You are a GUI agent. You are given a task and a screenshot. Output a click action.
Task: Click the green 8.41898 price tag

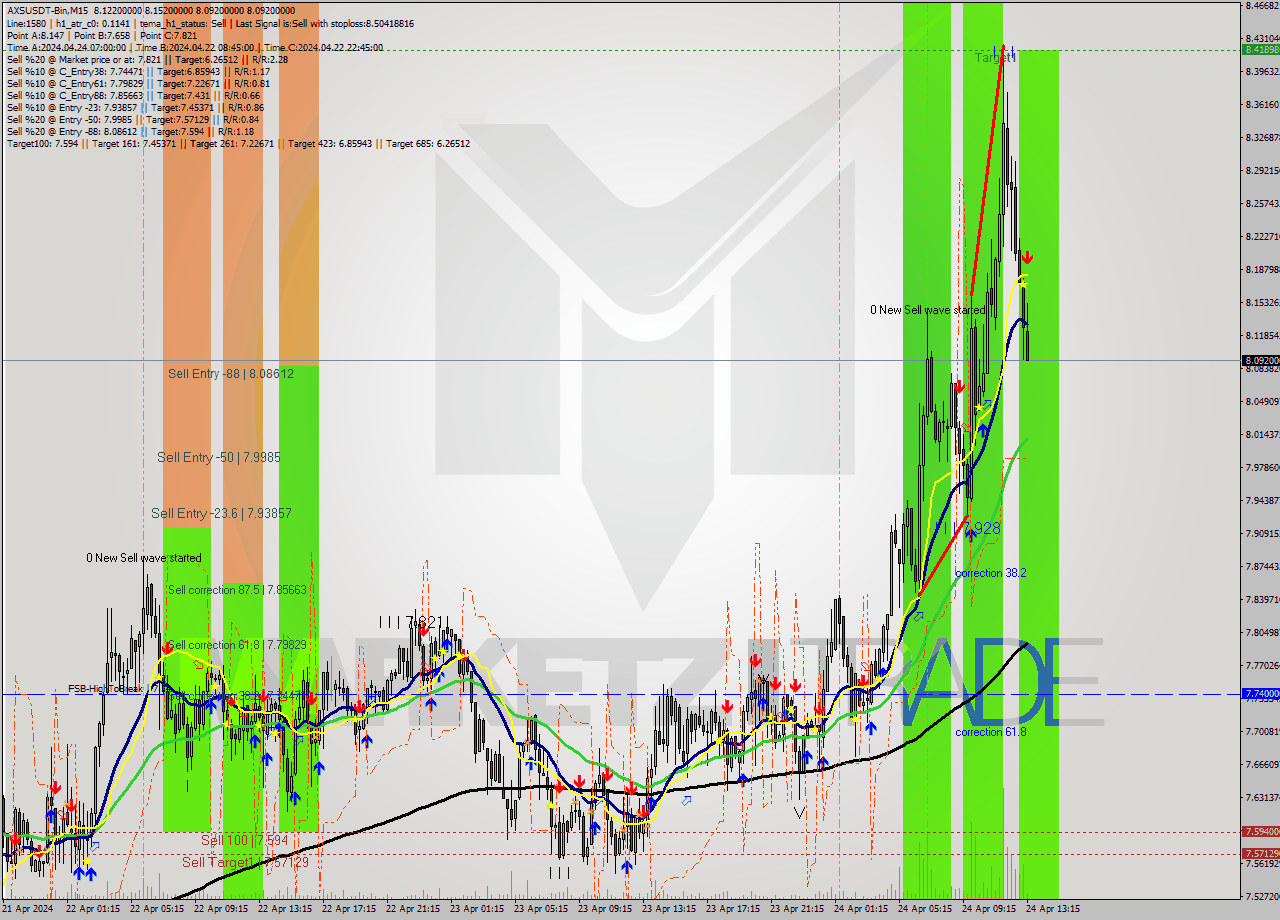click(1260, 49)
